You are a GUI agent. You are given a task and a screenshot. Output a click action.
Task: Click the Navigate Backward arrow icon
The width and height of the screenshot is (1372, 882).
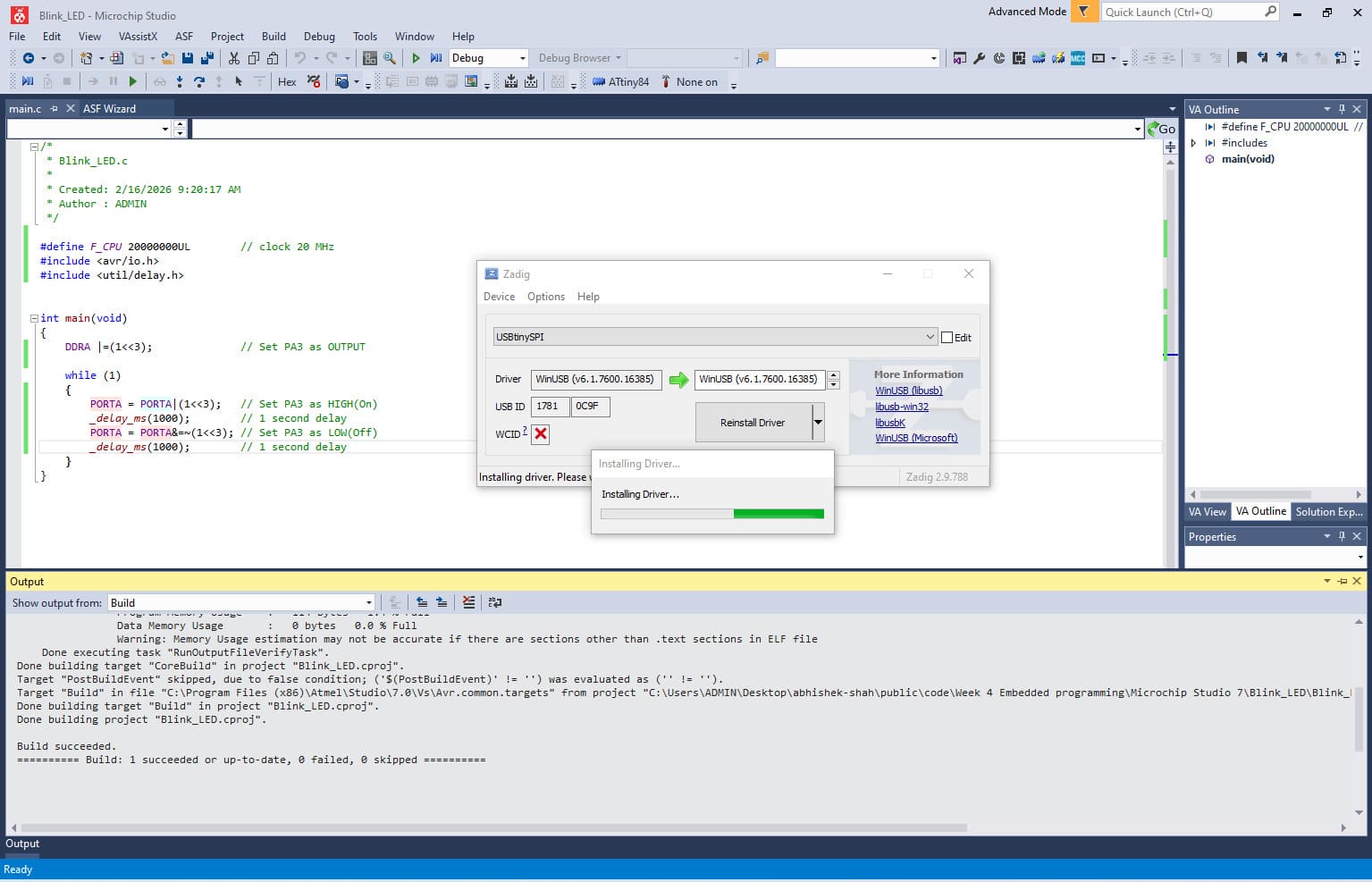[29, 58]
